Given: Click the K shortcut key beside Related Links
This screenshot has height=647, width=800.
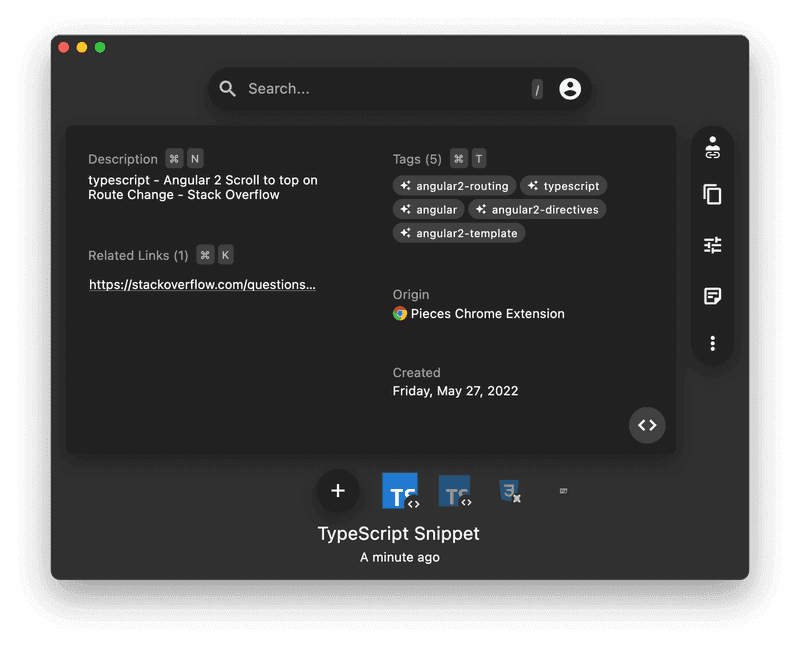Looking at the screenshot, I should click(226, 255).
